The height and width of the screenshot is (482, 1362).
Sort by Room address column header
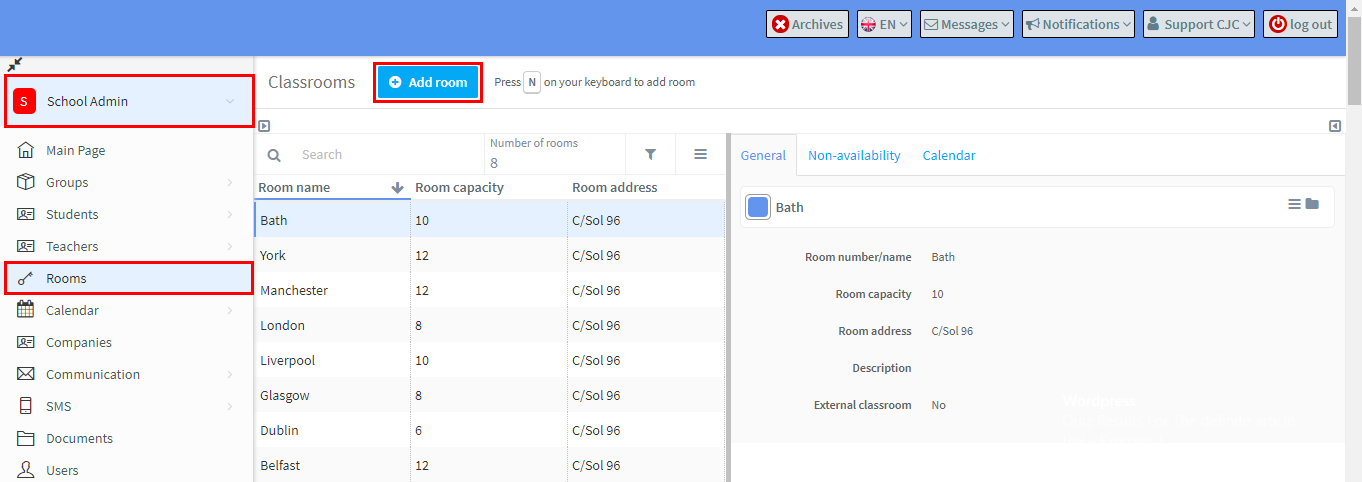point(646,187)
